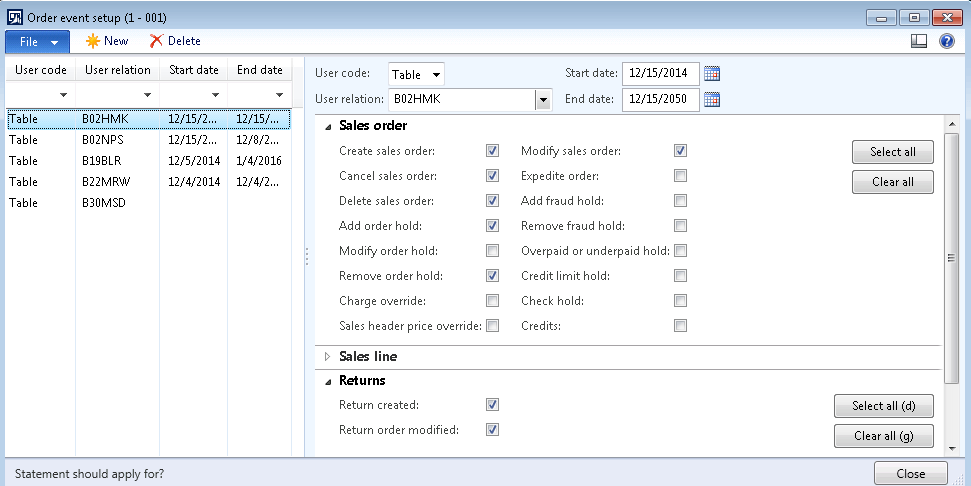Click the red Delete X icon
This screenshot has height=486, width=971.
click(156, 41)
